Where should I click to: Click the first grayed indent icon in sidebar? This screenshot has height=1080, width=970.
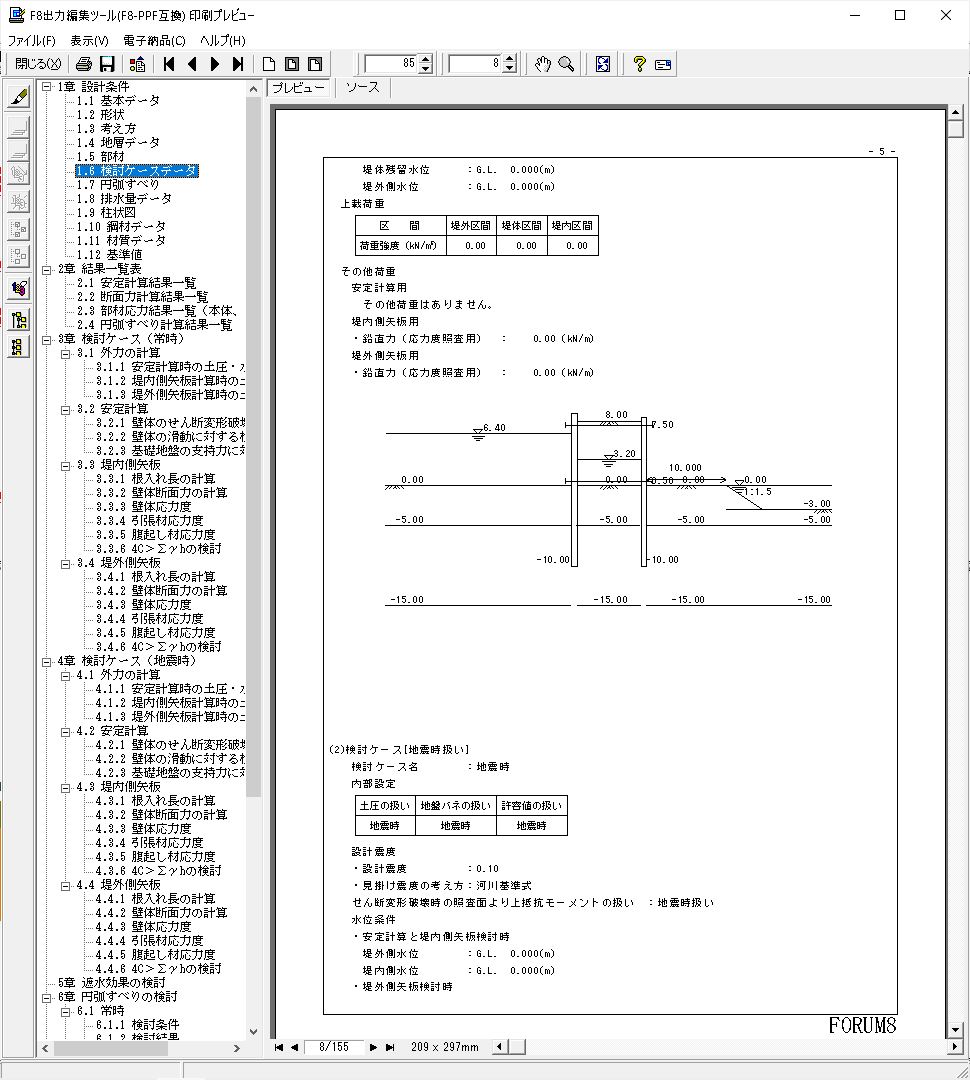click(19, 128)
